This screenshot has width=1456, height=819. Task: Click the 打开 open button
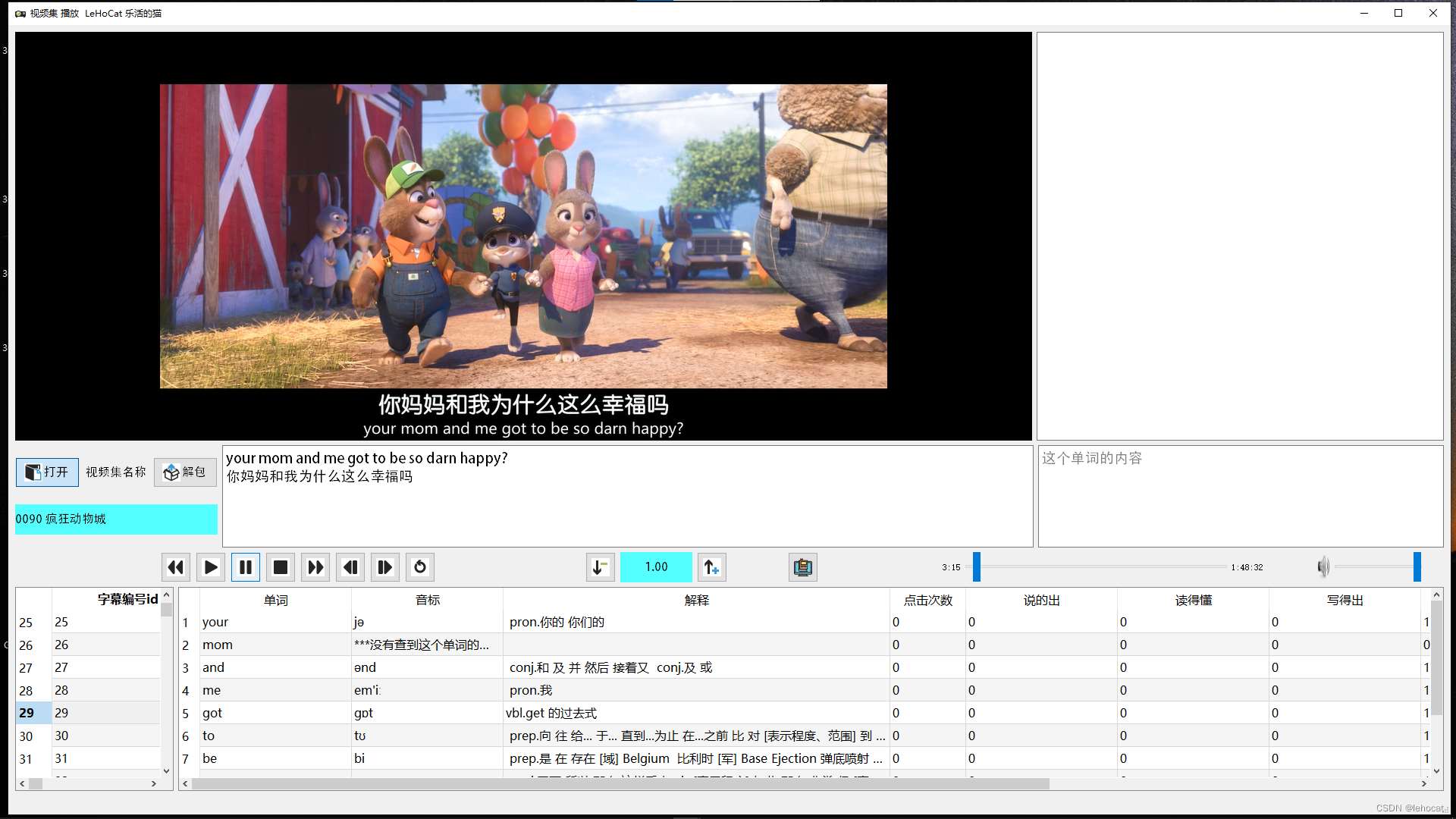click(47, 472)
